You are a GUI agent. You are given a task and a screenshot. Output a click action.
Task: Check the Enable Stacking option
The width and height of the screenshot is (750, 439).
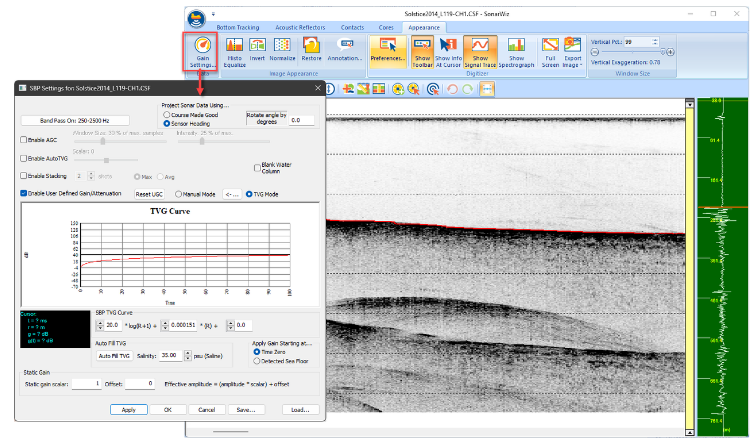23,176
